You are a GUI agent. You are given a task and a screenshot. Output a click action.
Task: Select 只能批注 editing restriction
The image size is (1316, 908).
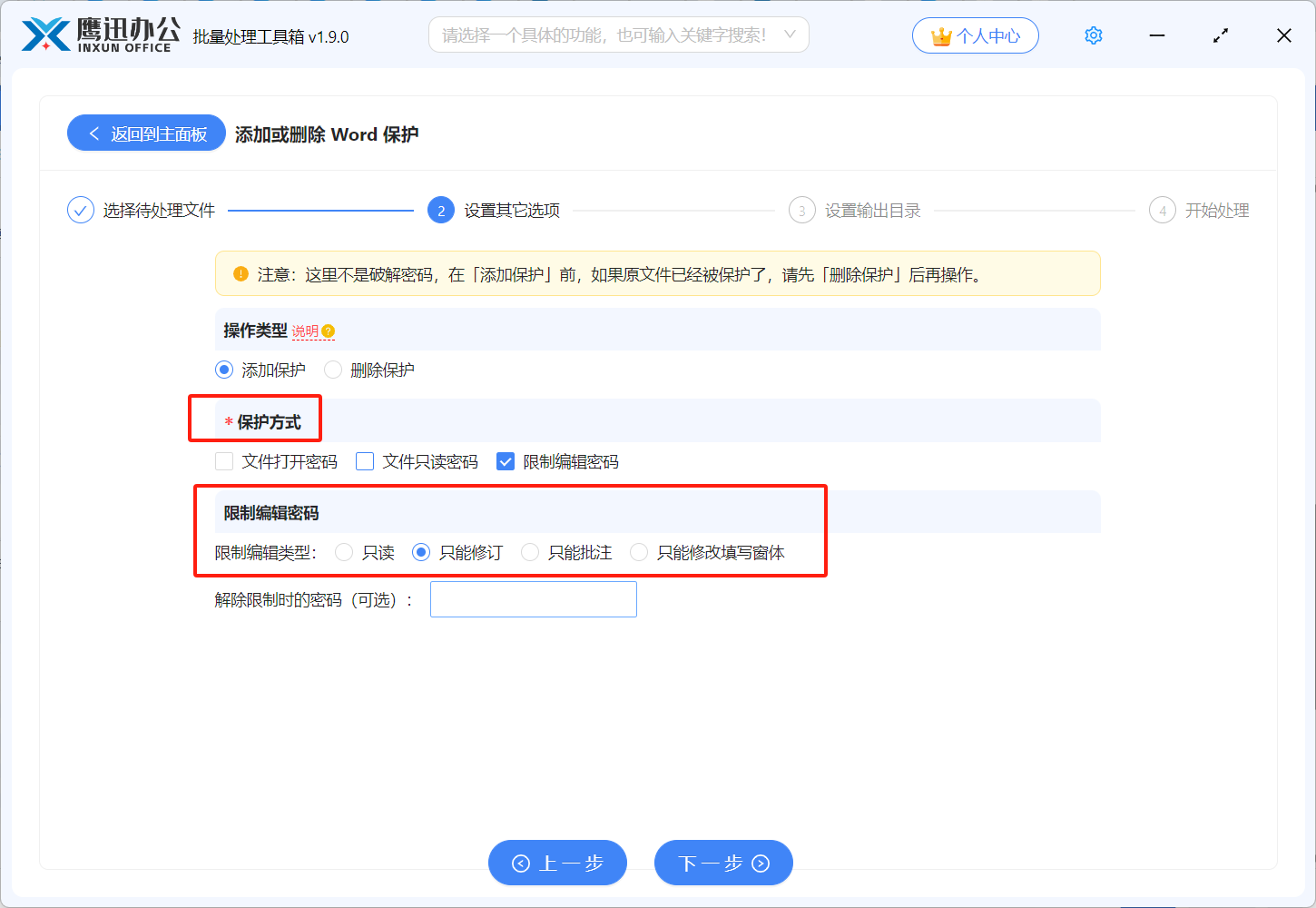(530, 552)
